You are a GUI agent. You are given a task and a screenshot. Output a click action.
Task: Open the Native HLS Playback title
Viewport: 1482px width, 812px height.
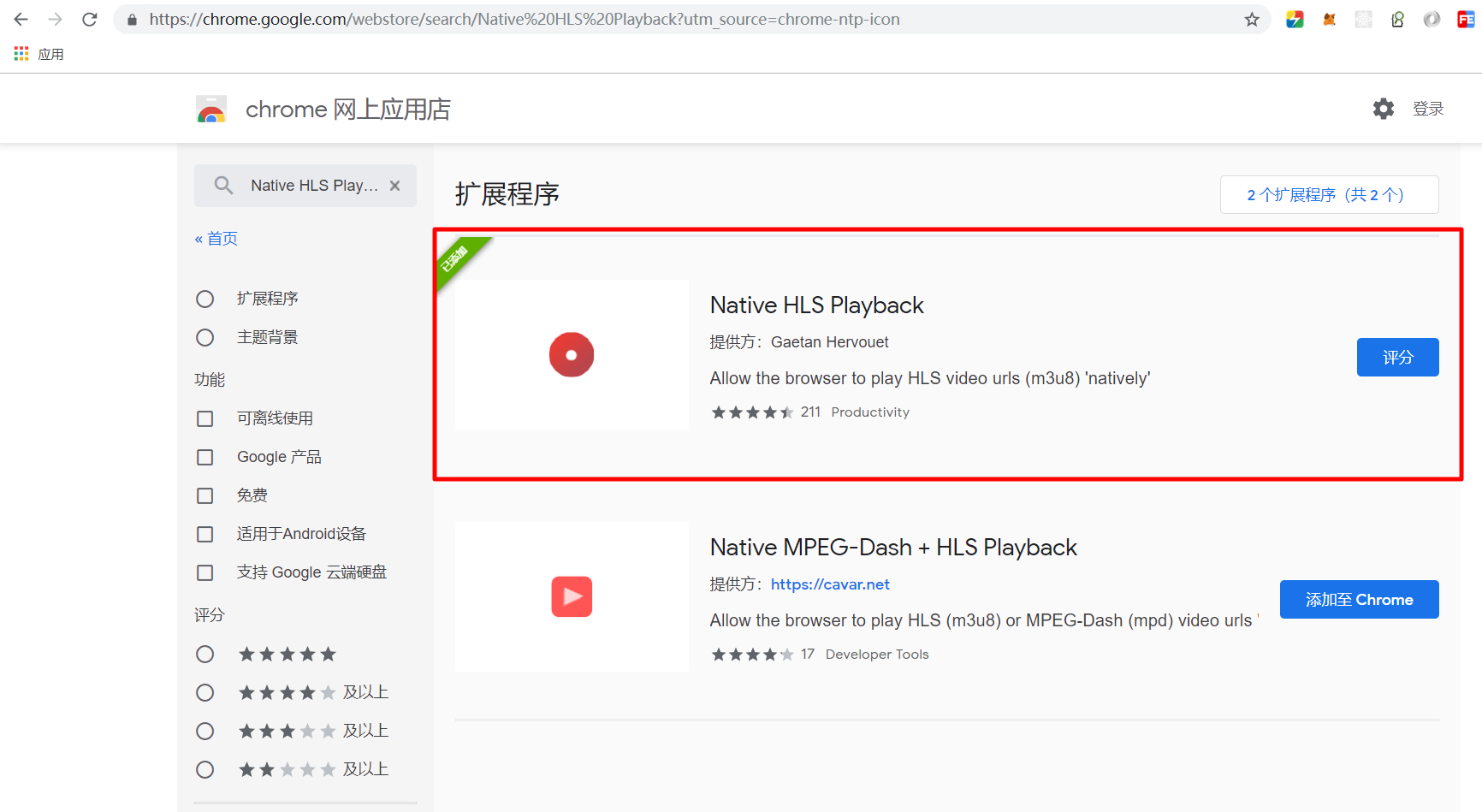coord(816,305)
